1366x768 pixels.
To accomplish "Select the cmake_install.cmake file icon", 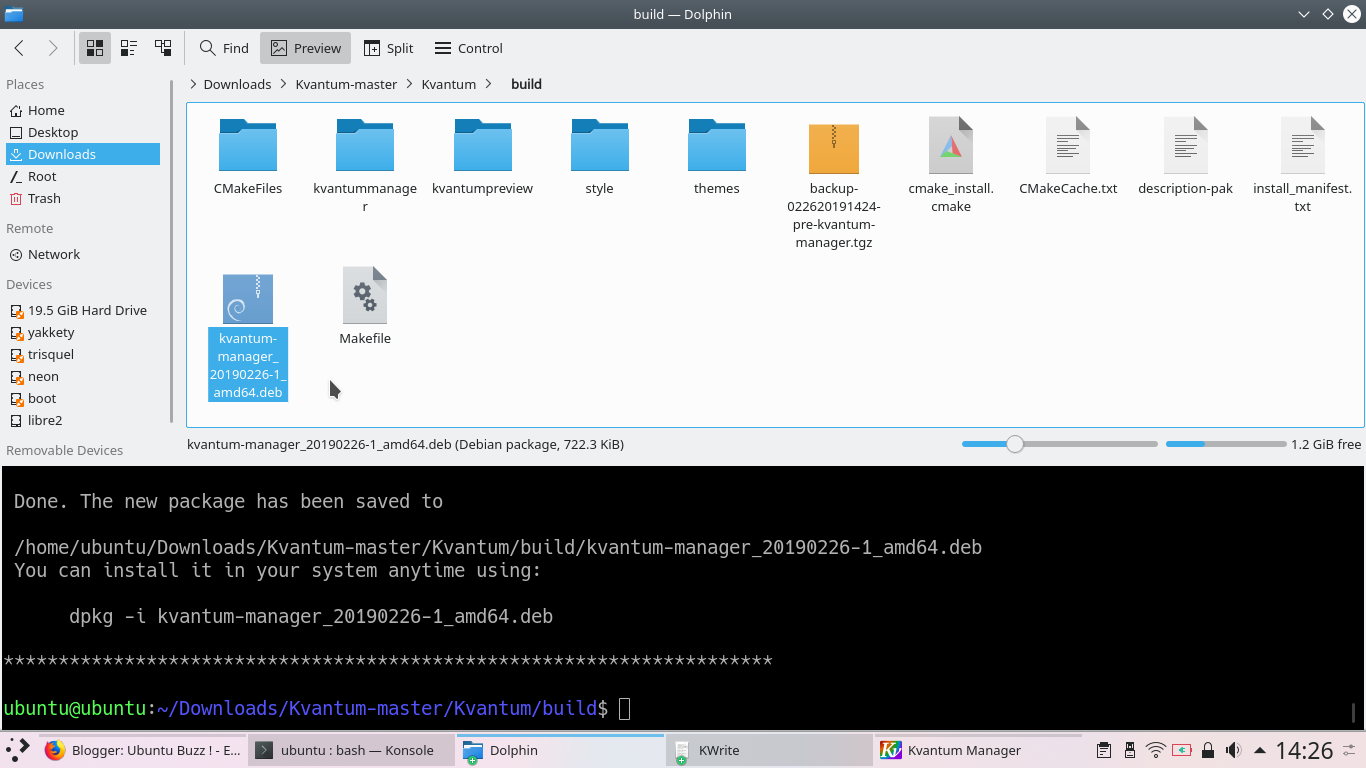I will tap(951, 145).
